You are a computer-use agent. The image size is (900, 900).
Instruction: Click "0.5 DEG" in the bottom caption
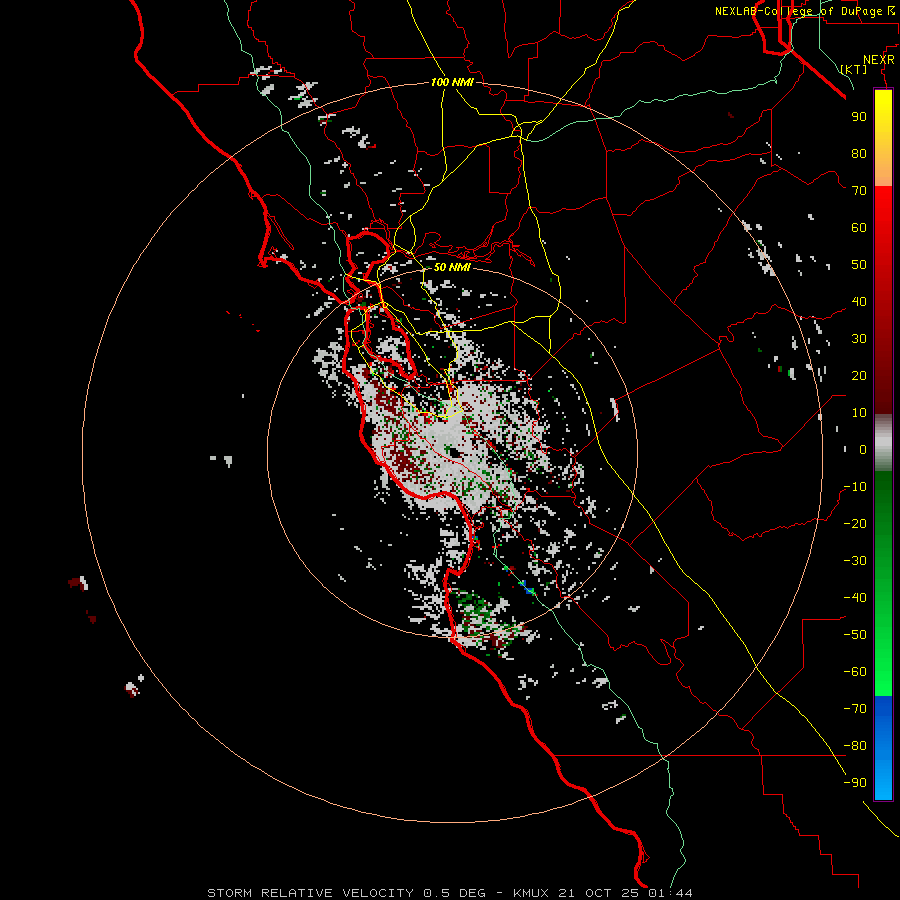455,893
